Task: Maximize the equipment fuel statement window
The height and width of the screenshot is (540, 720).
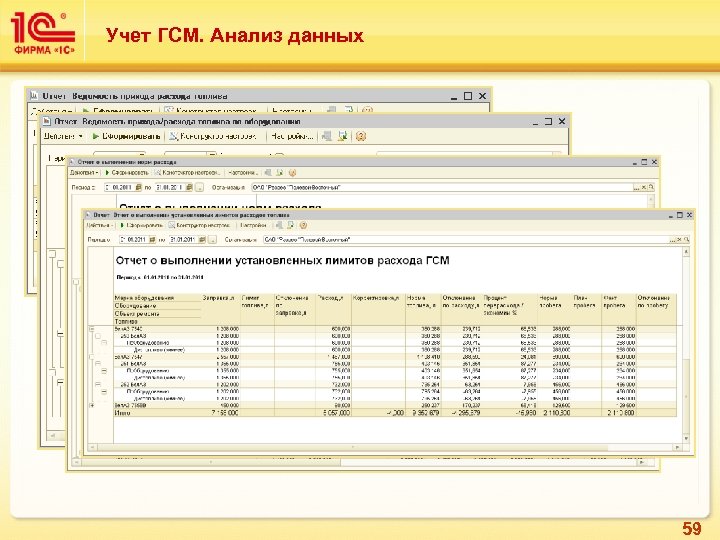Action: pyautogui.click(x=548, y=121)
